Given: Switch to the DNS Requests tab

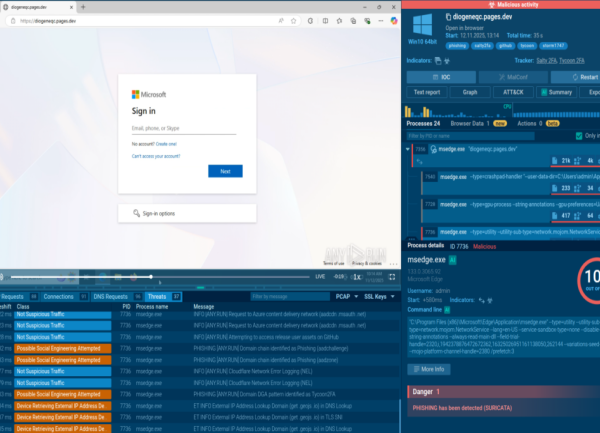Looking at the screenshot, I should point(117,296).
